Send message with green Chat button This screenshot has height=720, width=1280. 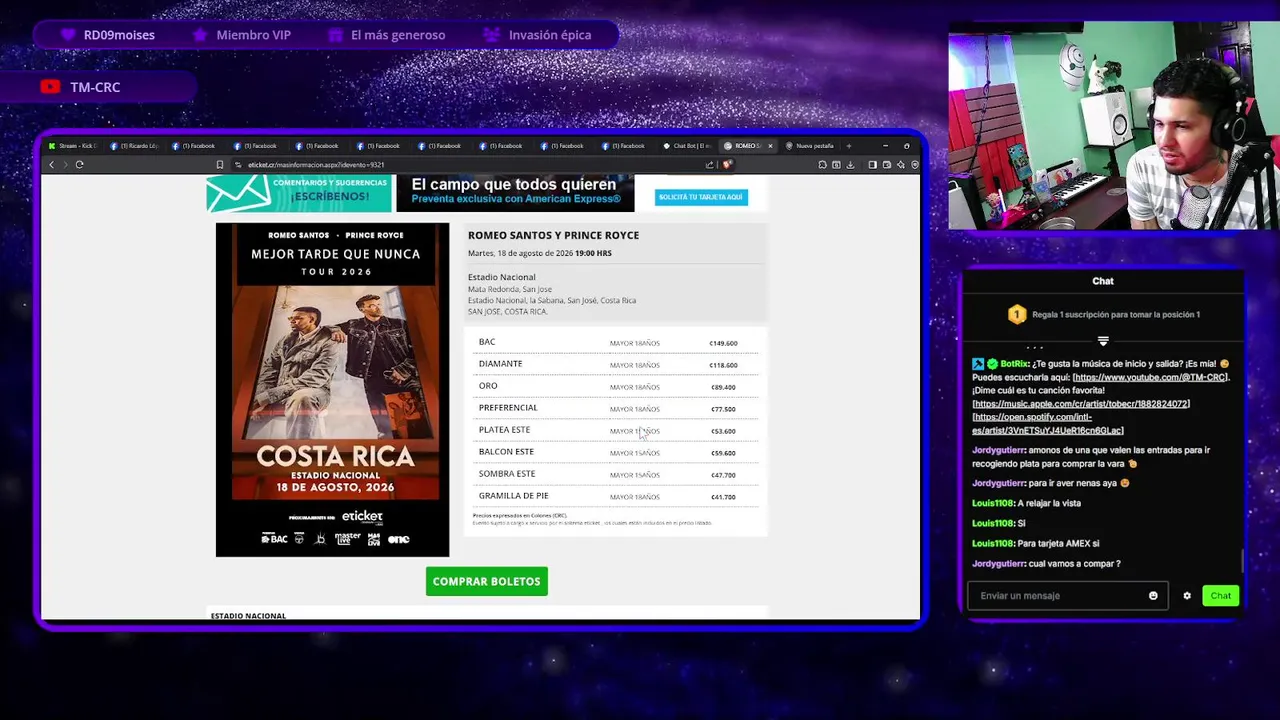(x=1220, y=596)
